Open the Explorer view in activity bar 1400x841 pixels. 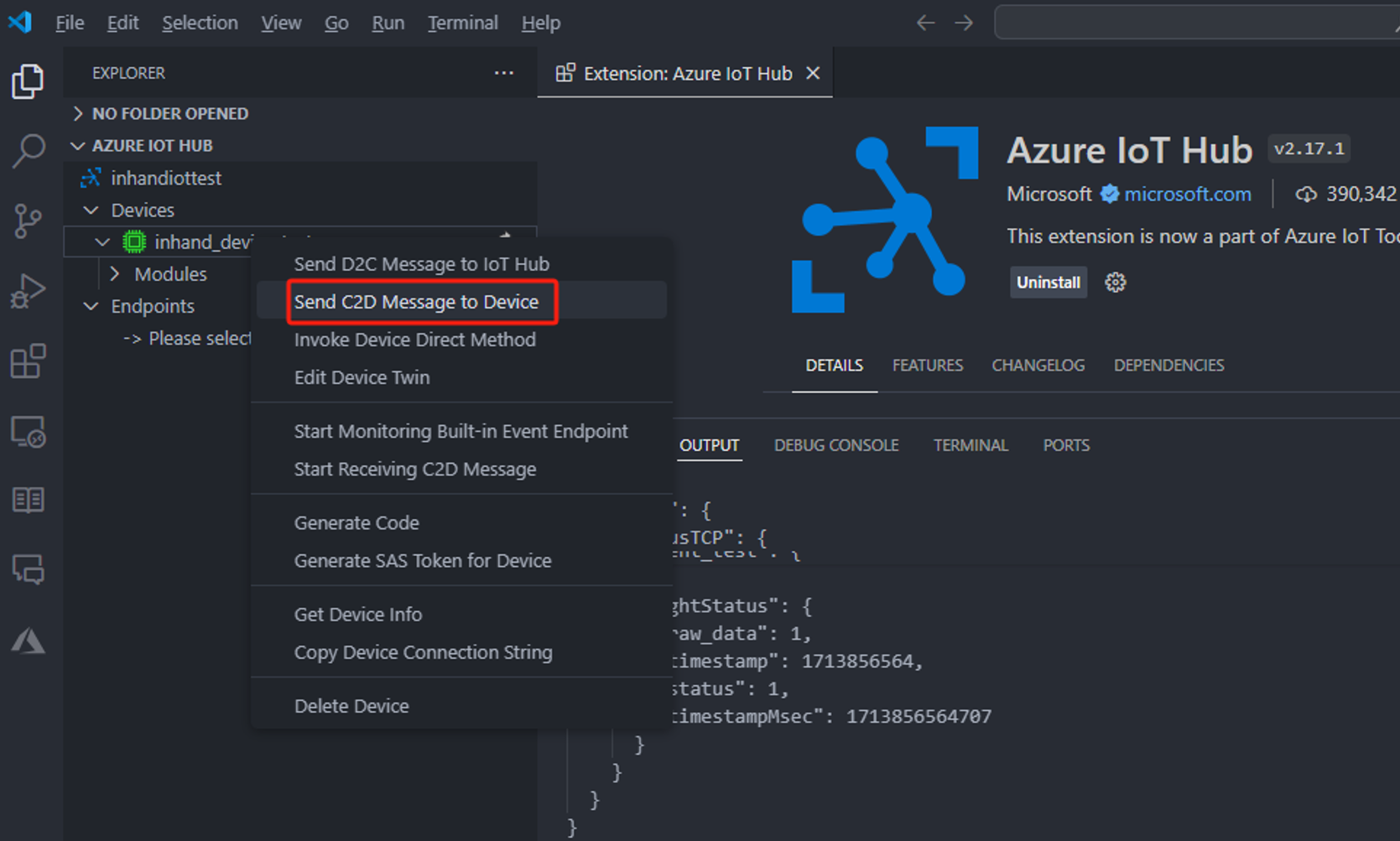pos(28,81)
